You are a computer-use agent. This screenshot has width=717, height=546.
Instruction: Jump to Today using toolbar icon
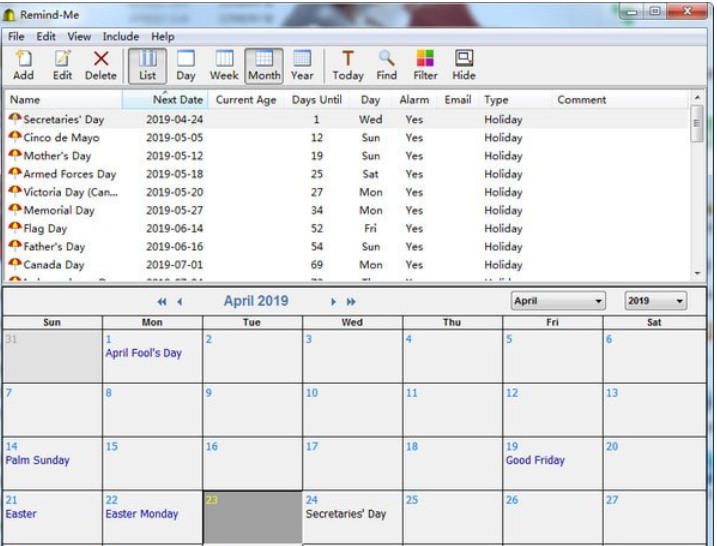tap(347, 60)
